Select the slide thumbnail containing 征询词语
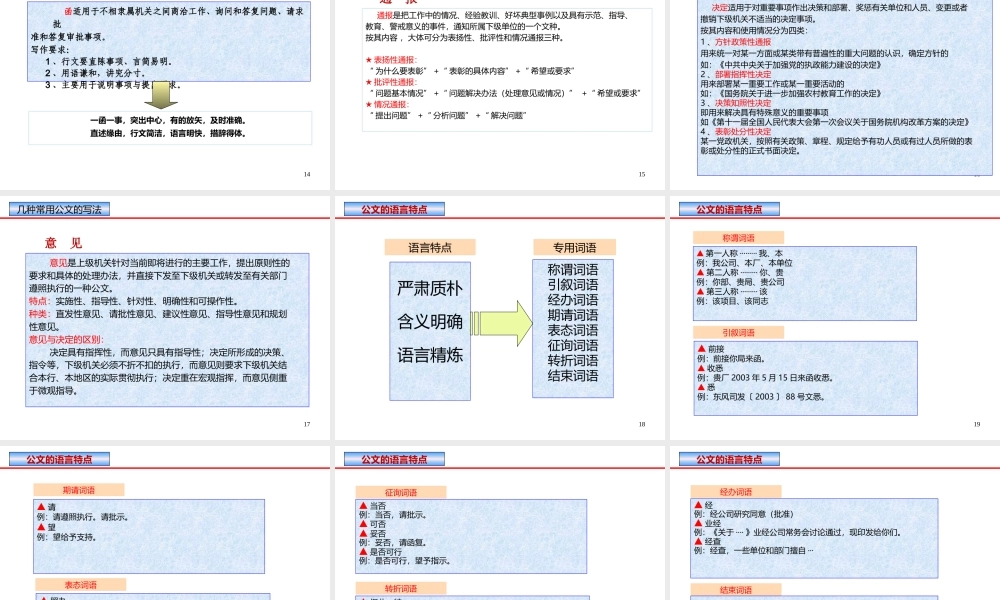The height and width of the screenshot is (600, 1000). [x=500, y=523]
